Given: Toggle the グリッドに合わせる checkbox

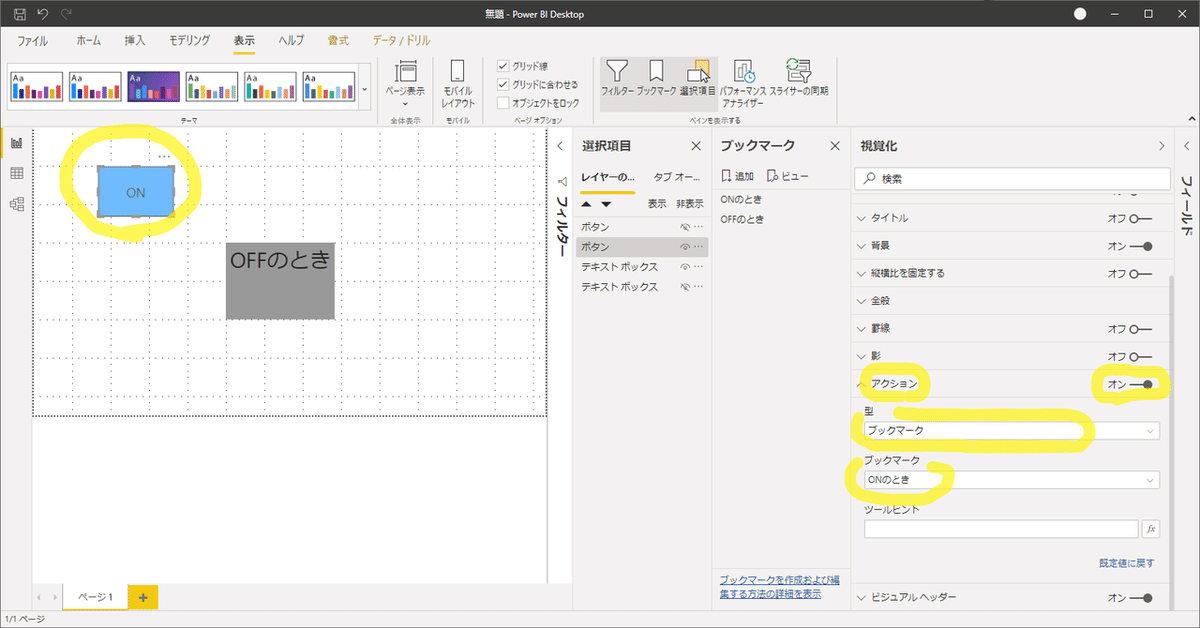Looking at the screenshot, I should pos(503,85).
